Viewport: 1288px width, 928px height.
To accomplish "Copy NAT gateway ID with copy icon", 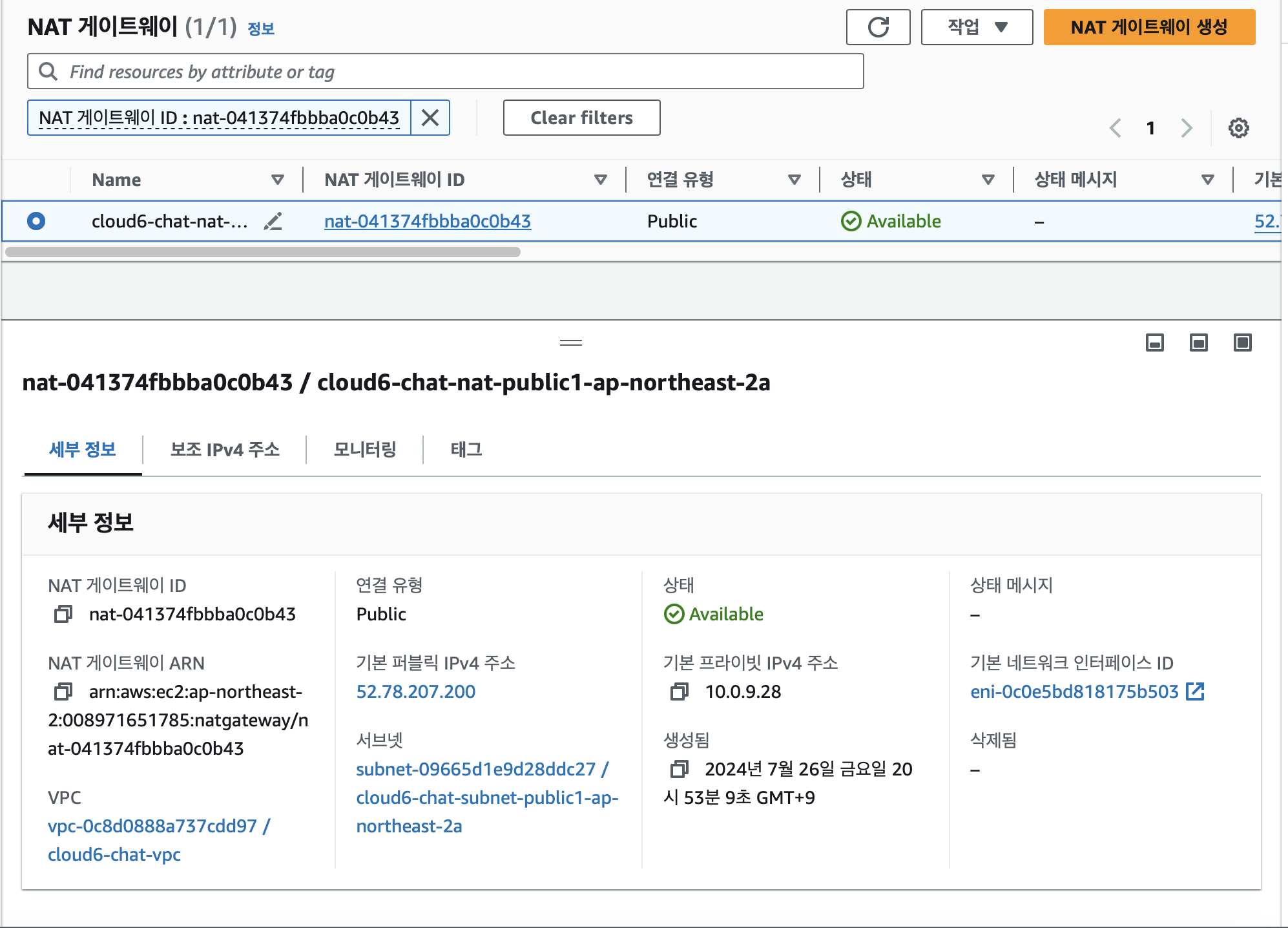I will tap(63, 614).
